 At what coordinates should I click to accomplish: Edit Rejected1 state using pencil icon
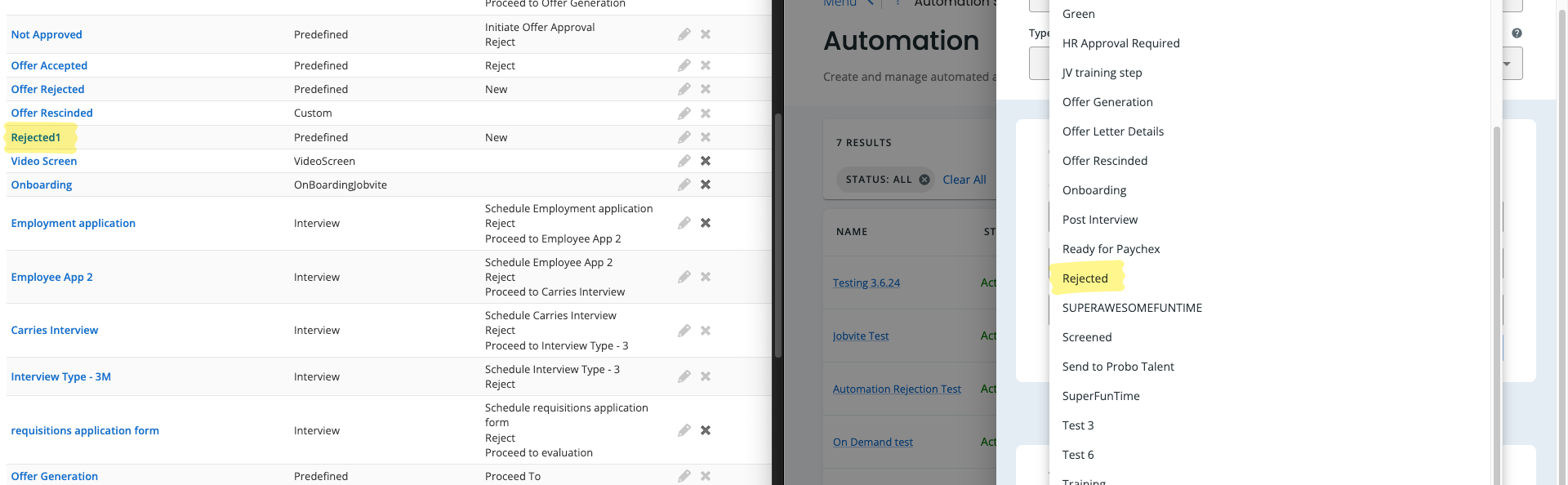[x=684, y=137]
